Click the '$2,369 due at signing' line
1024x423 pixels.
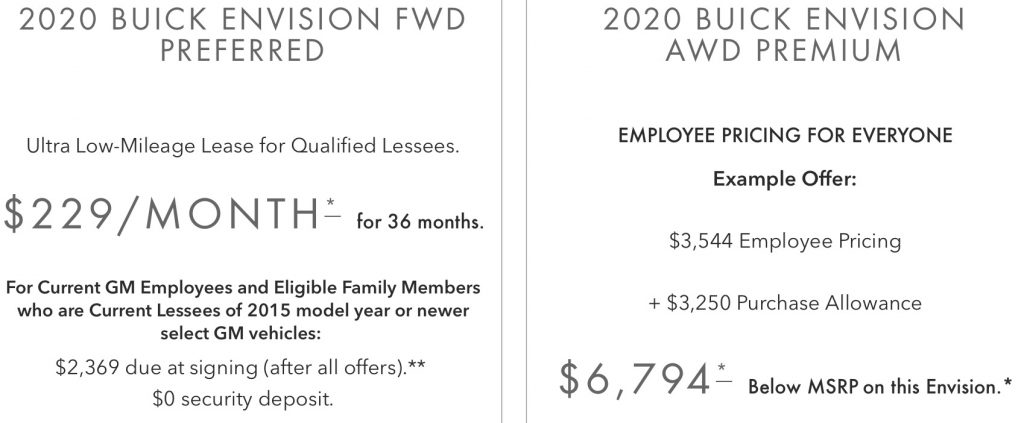click(x=241, y=368)
